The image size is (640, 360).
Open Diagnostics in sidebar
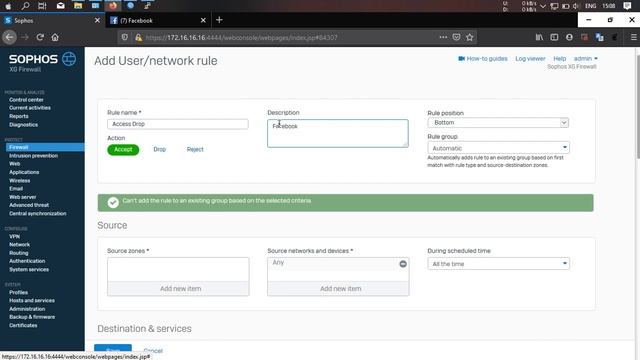coord(23,124)
